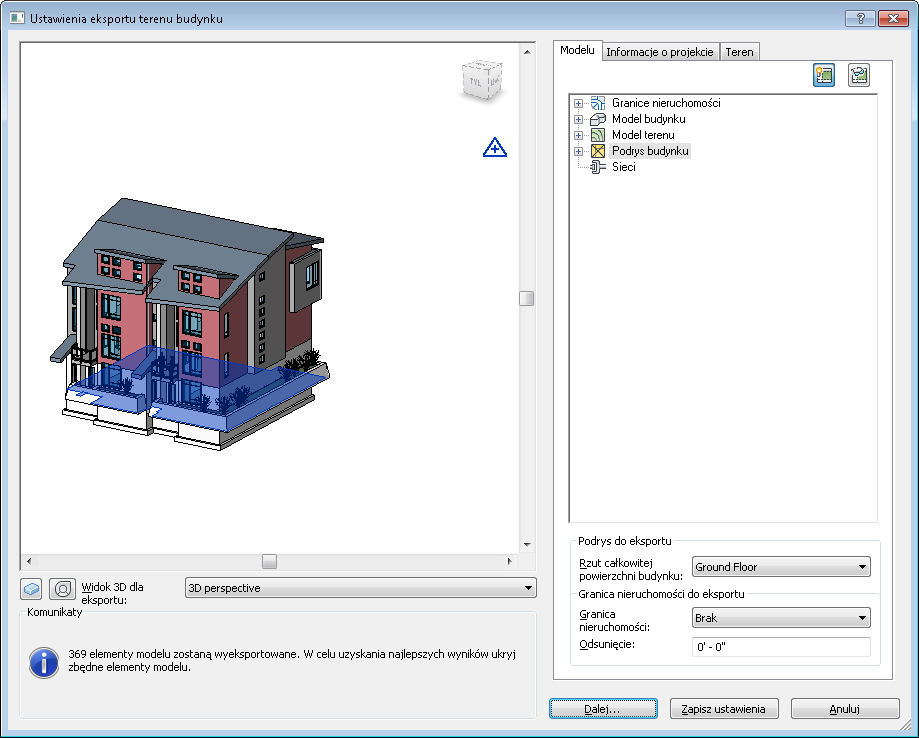
Task: Click the Sieci tree icon
Action: 597,167
